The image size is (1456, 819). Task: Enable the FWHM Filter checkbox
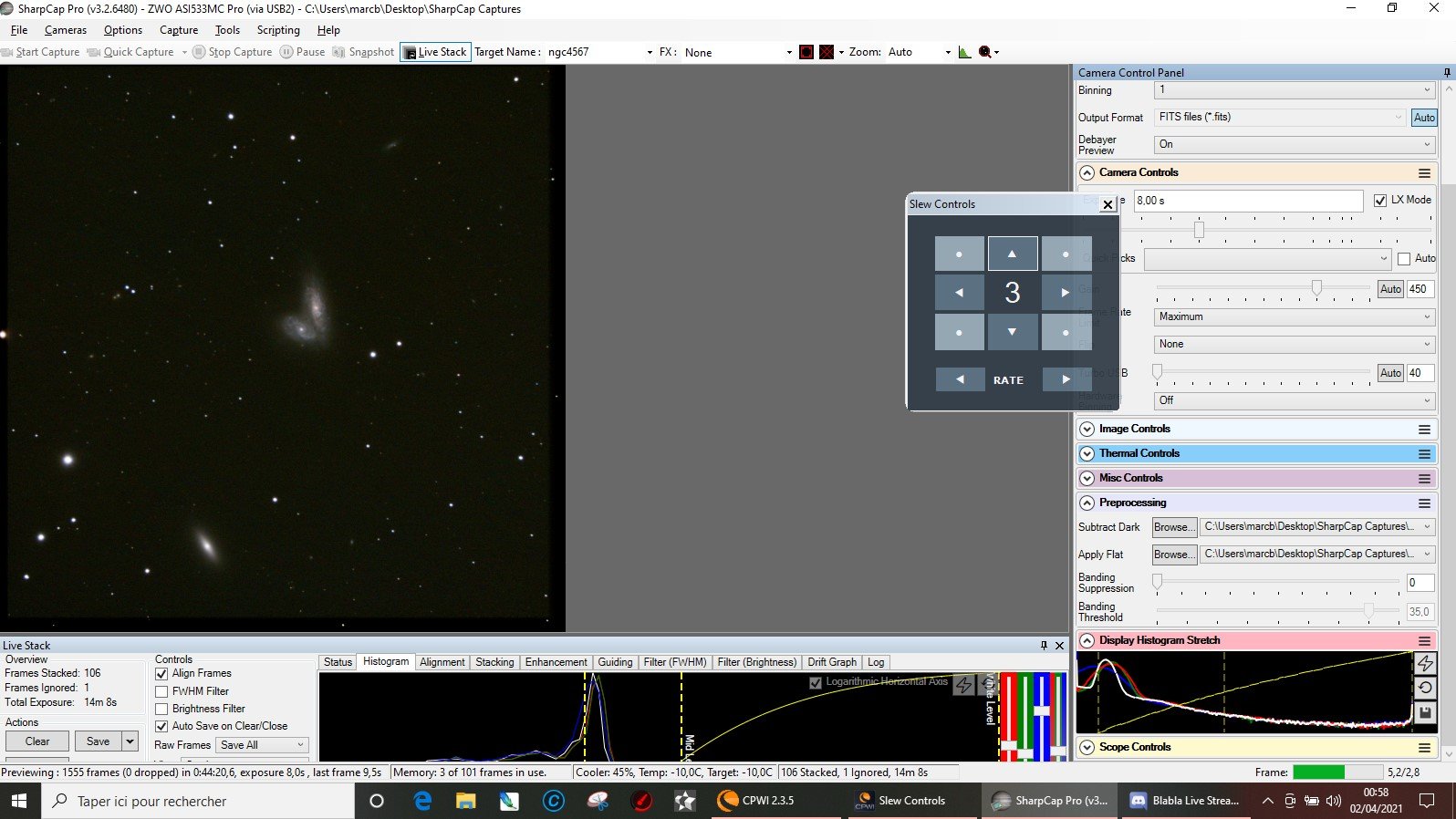[x=161, y=691]
